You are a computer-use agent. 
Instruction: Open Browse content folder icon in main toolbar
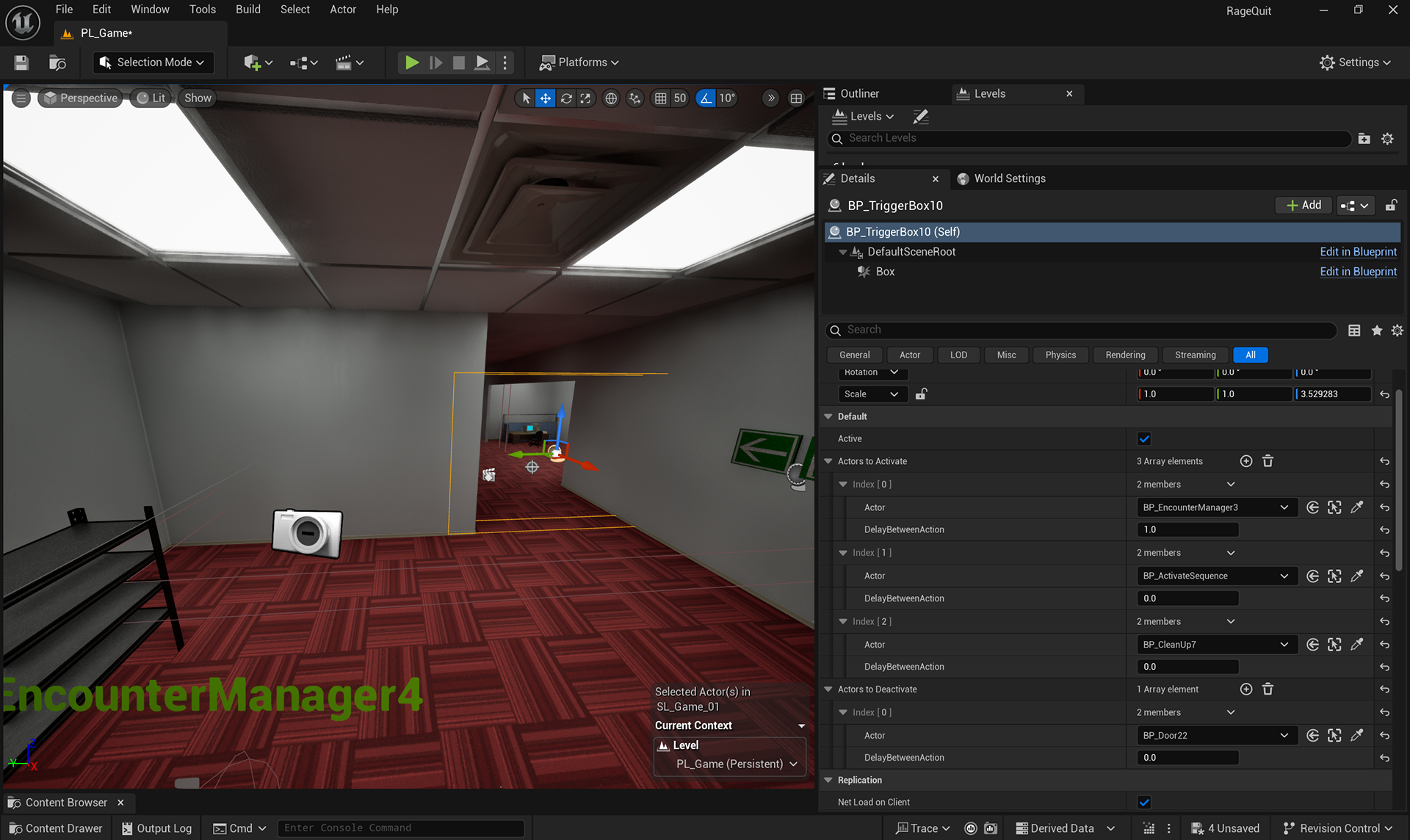tap(57, 62)
